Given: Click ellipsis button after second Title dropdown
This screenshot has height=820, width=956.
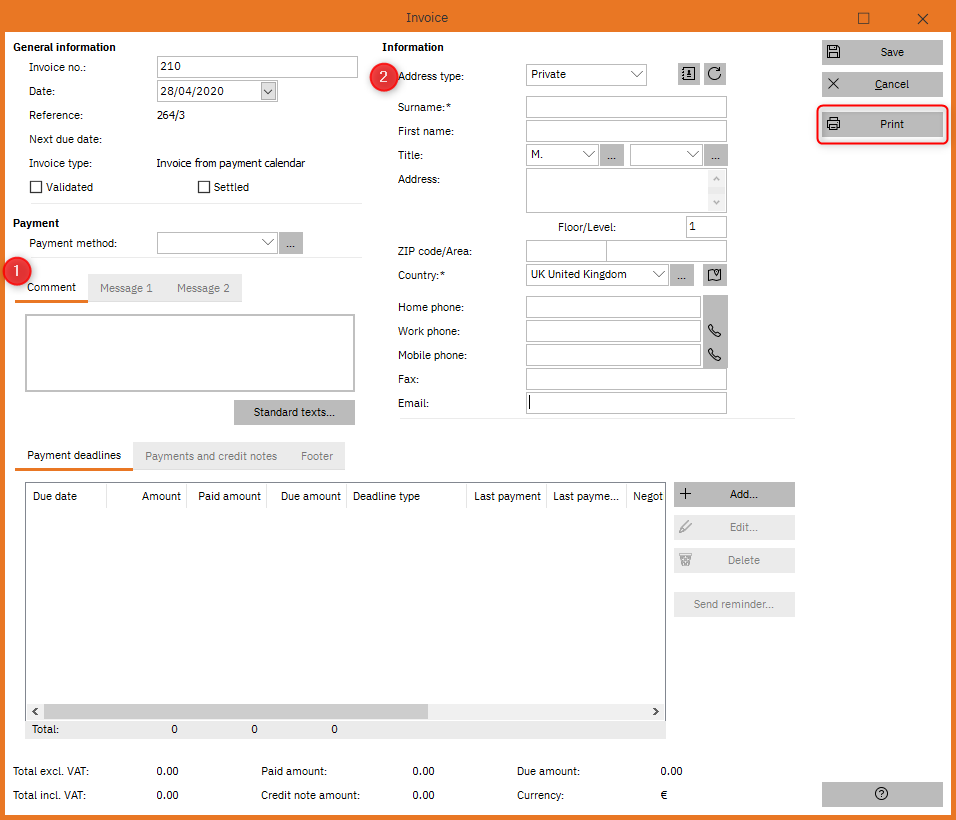Looking at the screenshot, I should [716, 155].
